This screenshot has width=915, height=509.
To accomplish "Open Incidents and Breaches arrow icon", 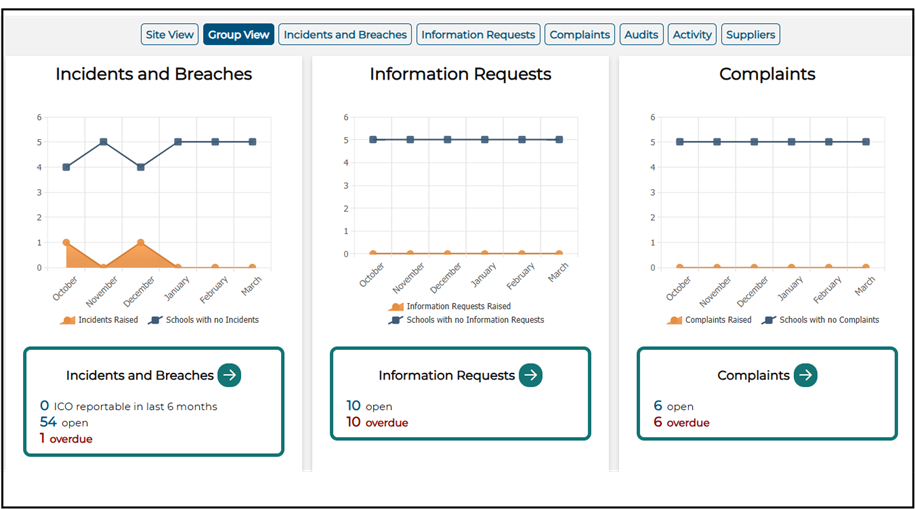I will 229,375.
